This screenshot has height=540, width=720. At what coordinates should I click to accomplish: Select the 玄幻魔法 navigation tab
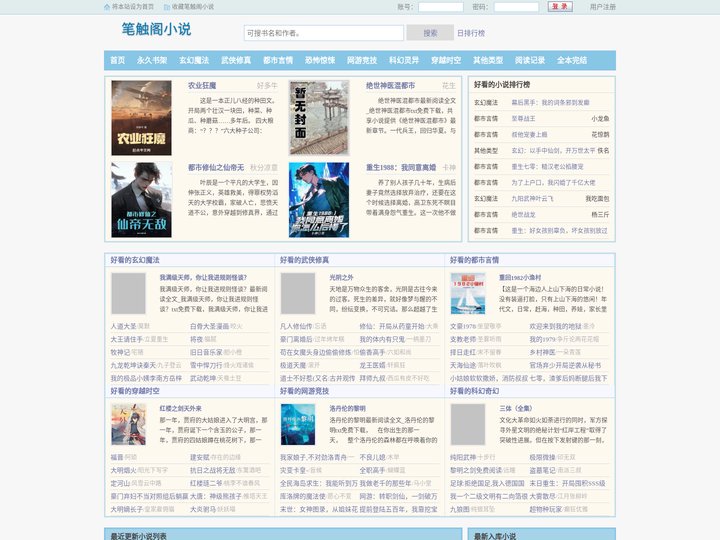pyautogui.click(x=194, y=60)
